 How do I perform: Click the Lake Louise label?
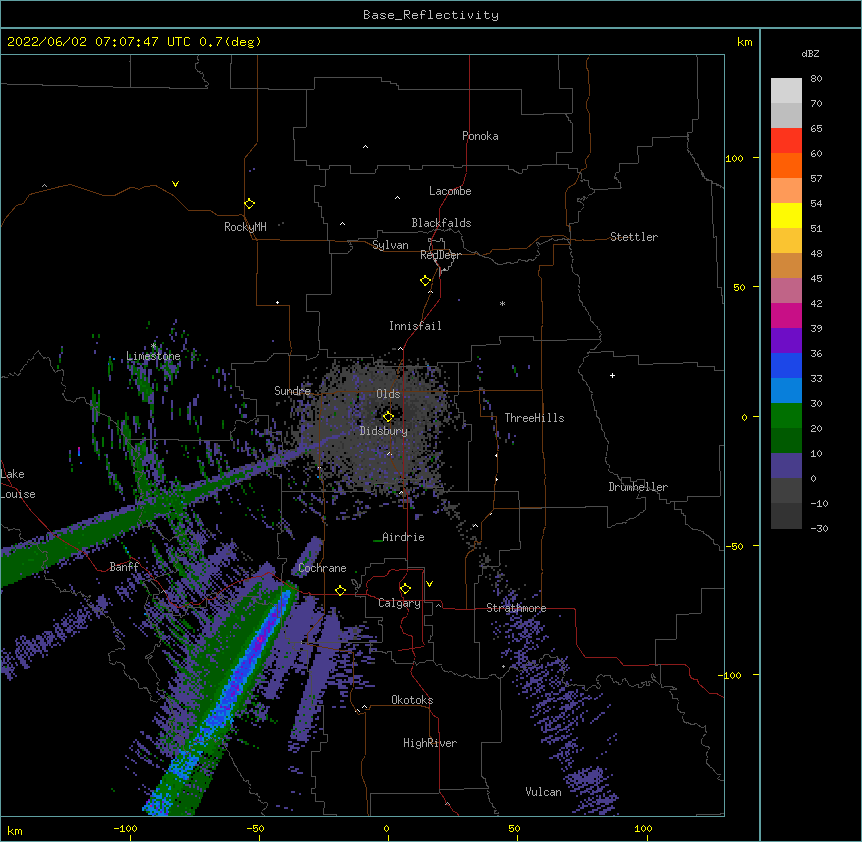[x=16, y=484]
